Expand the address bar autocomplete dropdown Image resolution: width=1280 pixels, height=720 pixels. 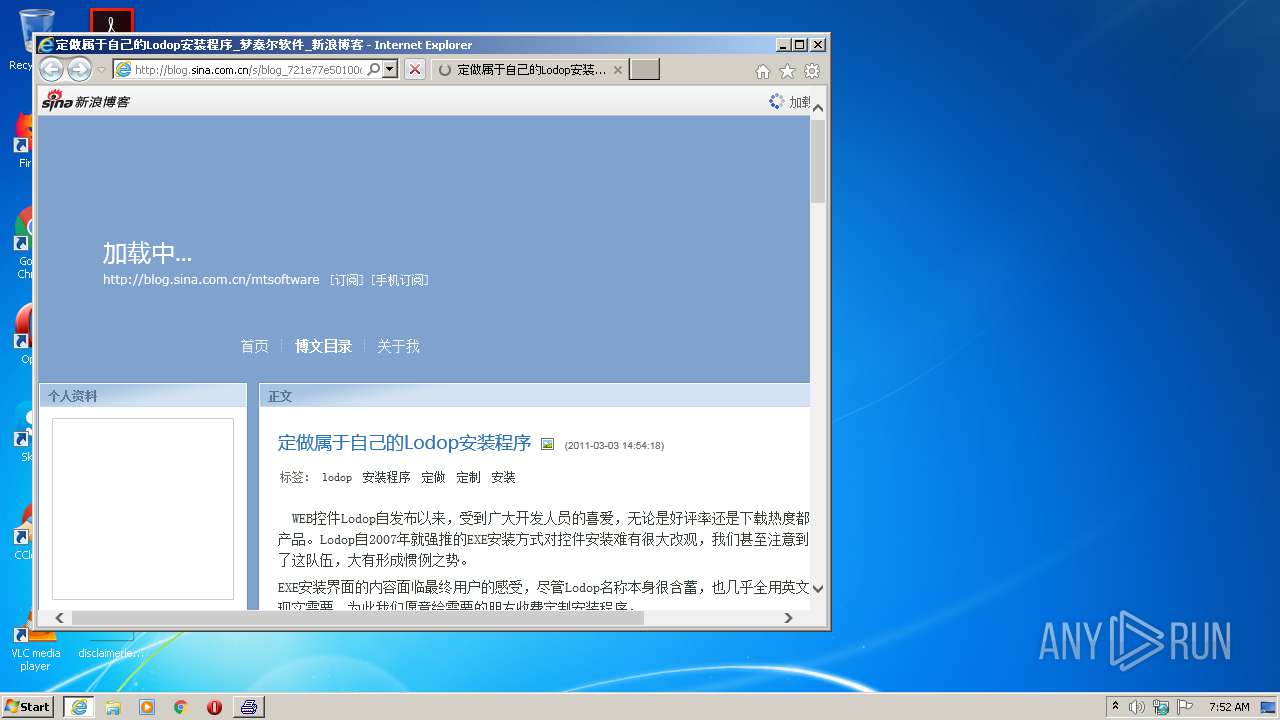(x=390, y=70)
